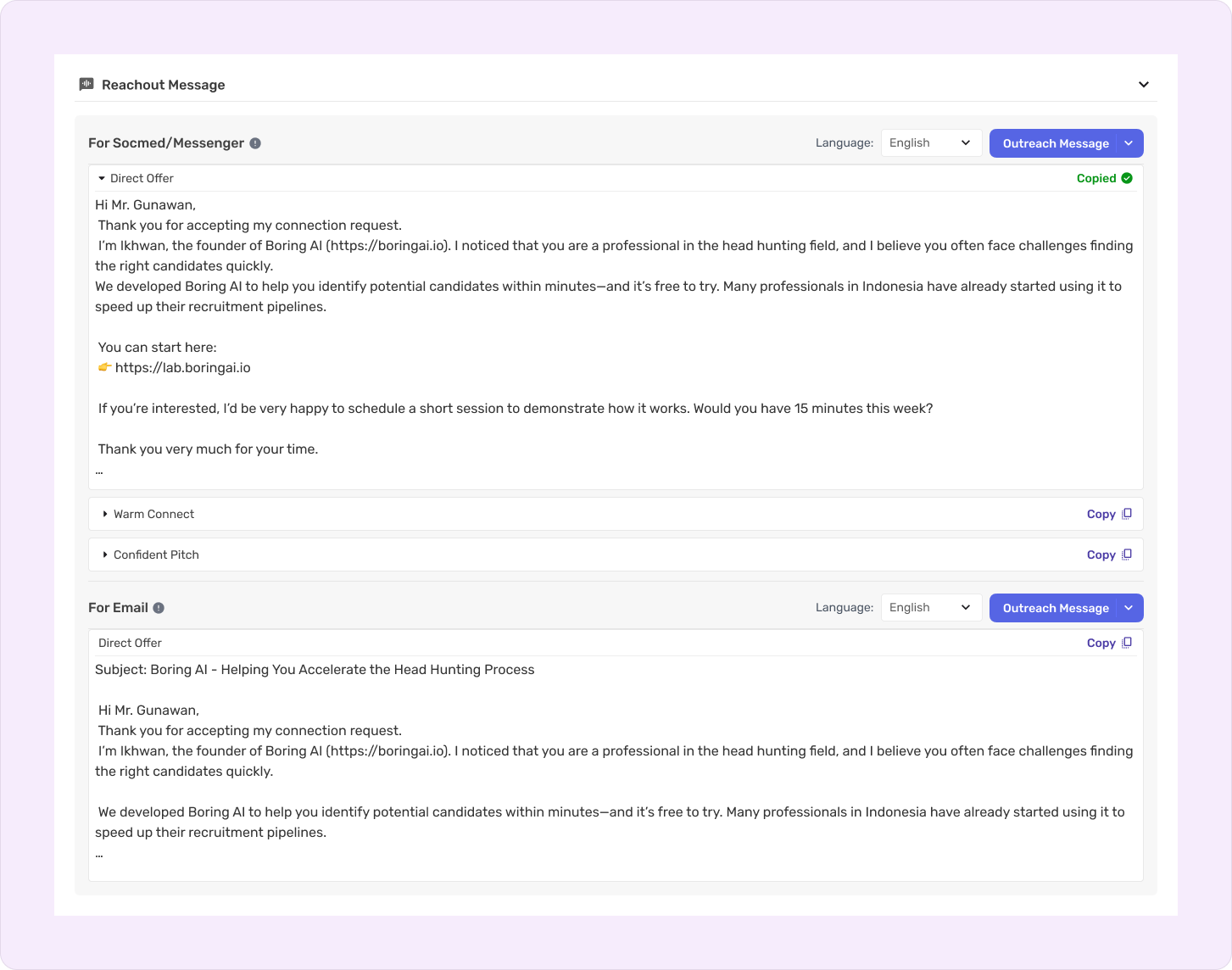The image size is (1232, 970).
Task: Click the Reachout Message heading
Action: coord(164,85)
